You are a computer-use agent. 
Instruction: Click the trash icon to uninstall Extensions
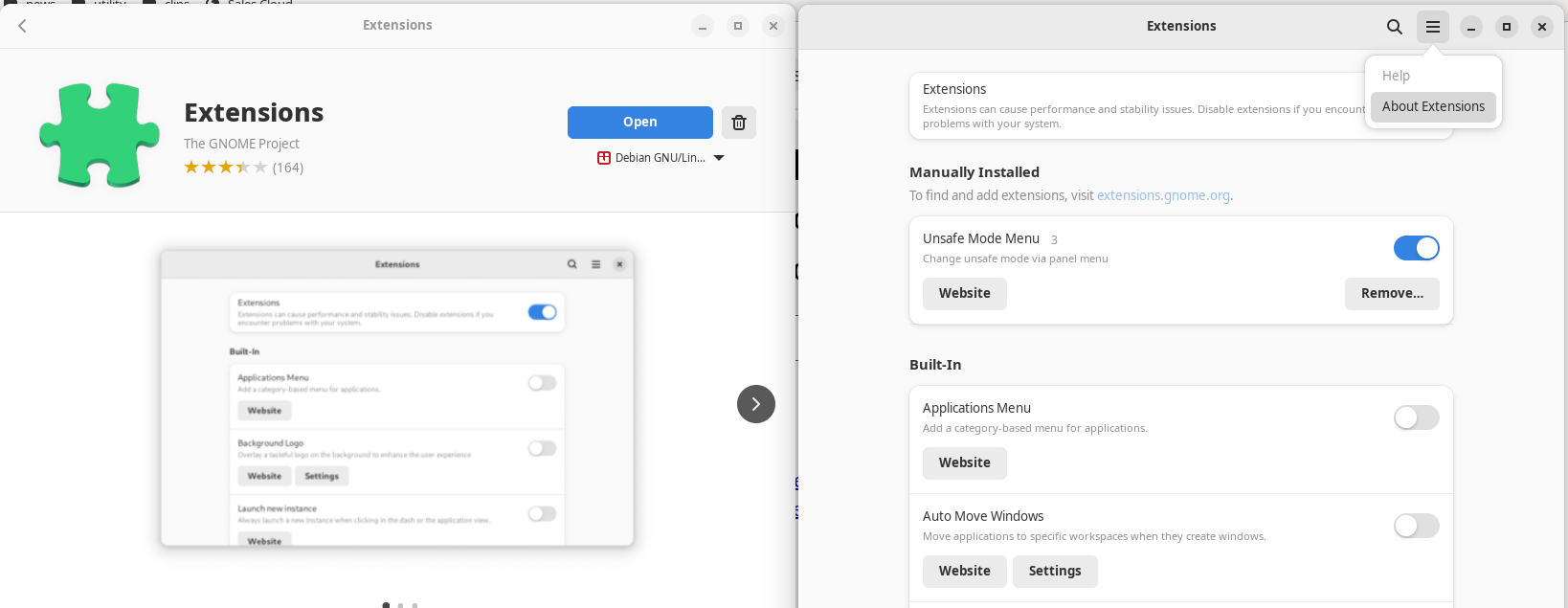click(x=738, y=123)
